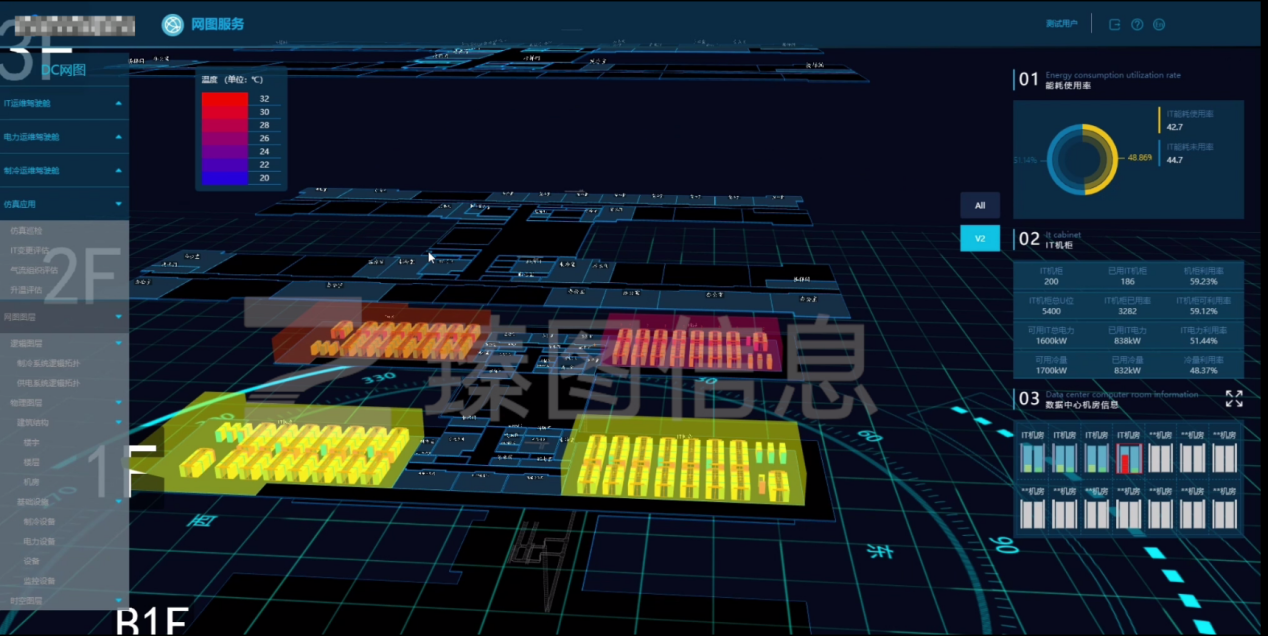Select 制冷设备 tree item
The image size is (1268, 636).
39,521
